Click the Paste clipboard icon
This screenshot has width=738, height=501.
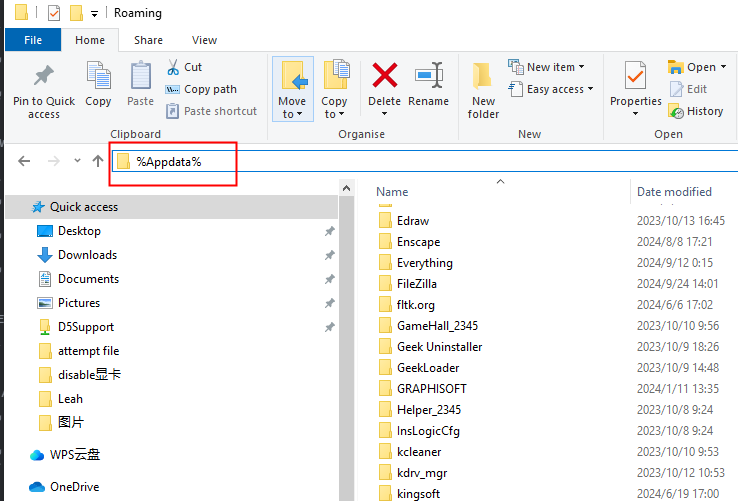140,75
